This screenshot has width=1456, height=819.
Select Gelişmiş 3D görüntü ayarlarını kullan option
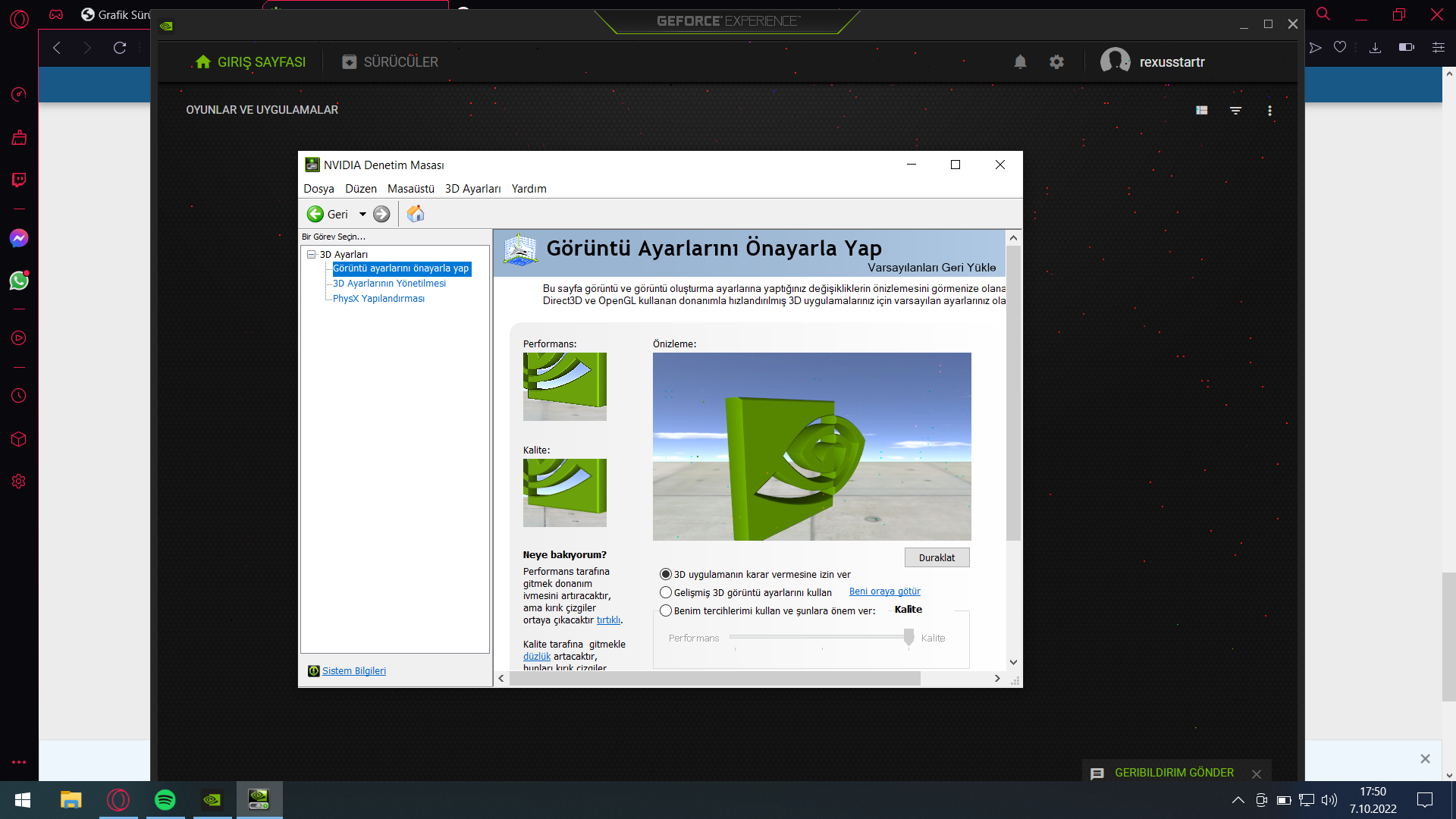coord(666,593)
